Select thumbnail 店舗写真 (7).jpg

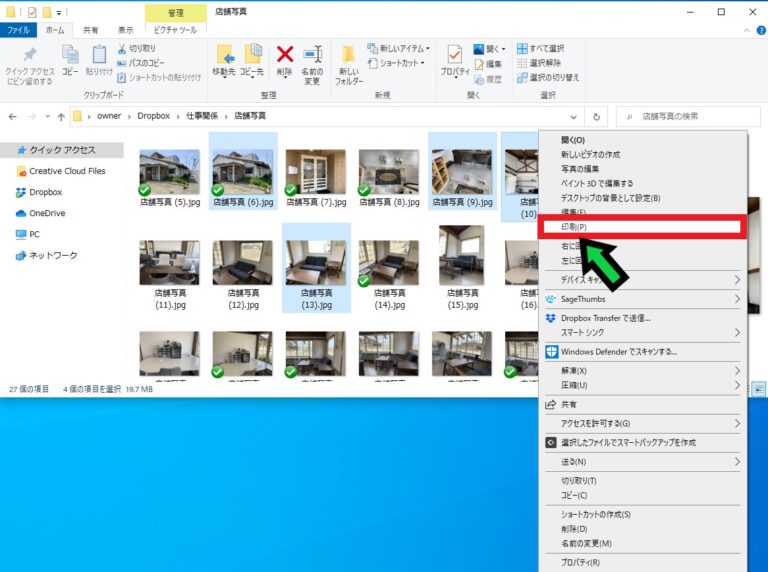(x=316, y=172)
